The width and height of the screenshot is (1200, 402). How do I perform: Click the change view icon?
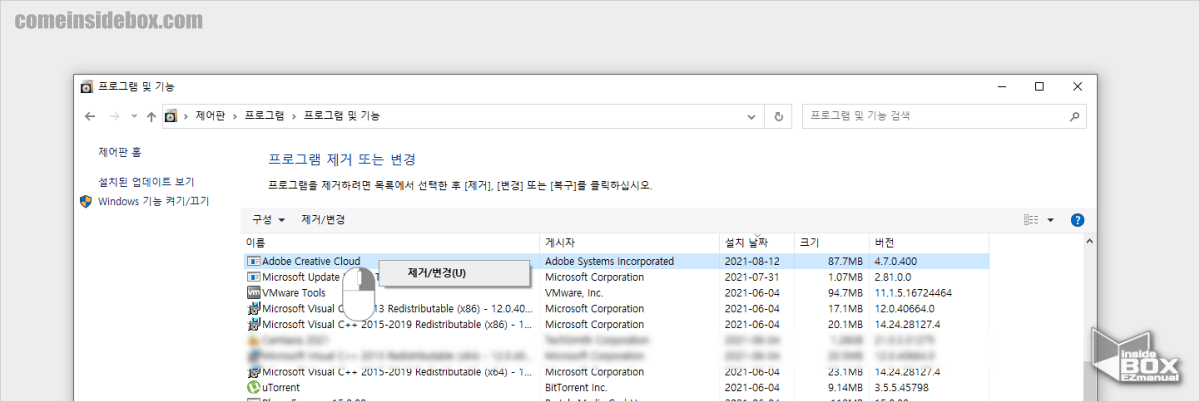click(x=1031, y=220)
